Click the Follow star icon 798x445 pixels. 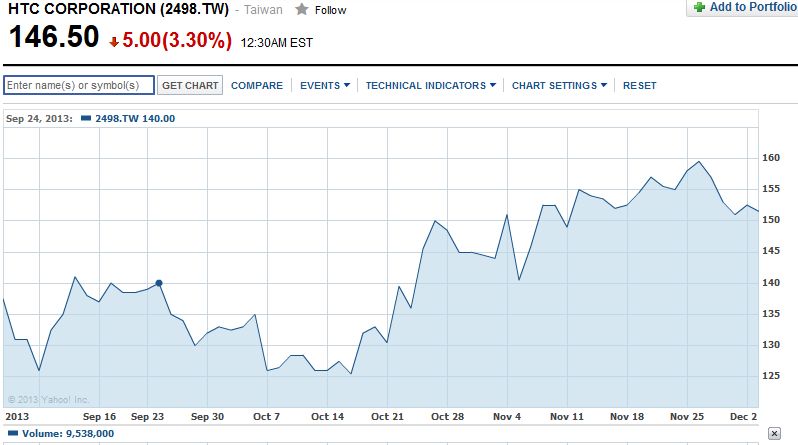[302, 9]
